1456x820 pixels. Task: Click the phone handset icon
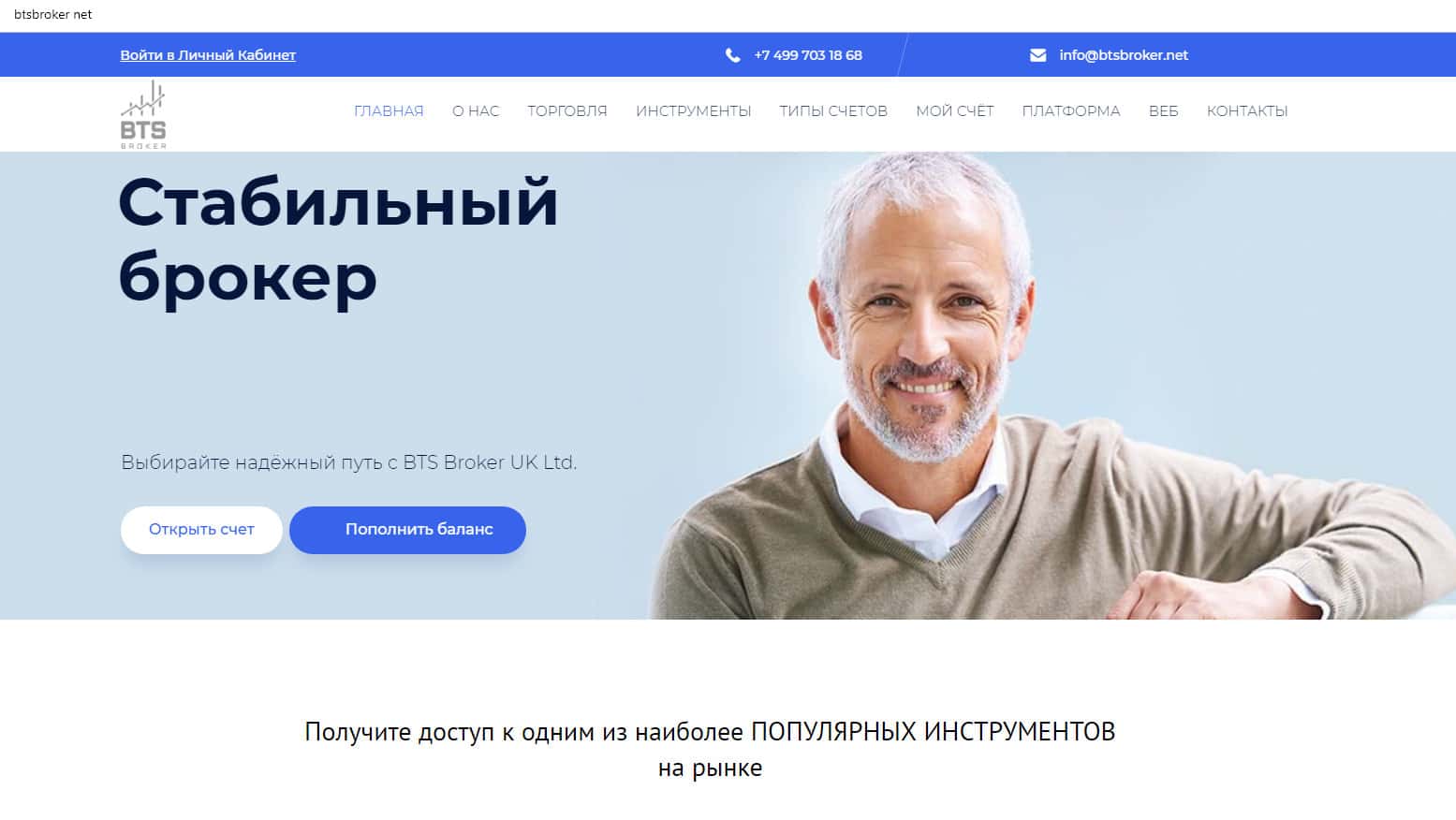pos(732,55)
